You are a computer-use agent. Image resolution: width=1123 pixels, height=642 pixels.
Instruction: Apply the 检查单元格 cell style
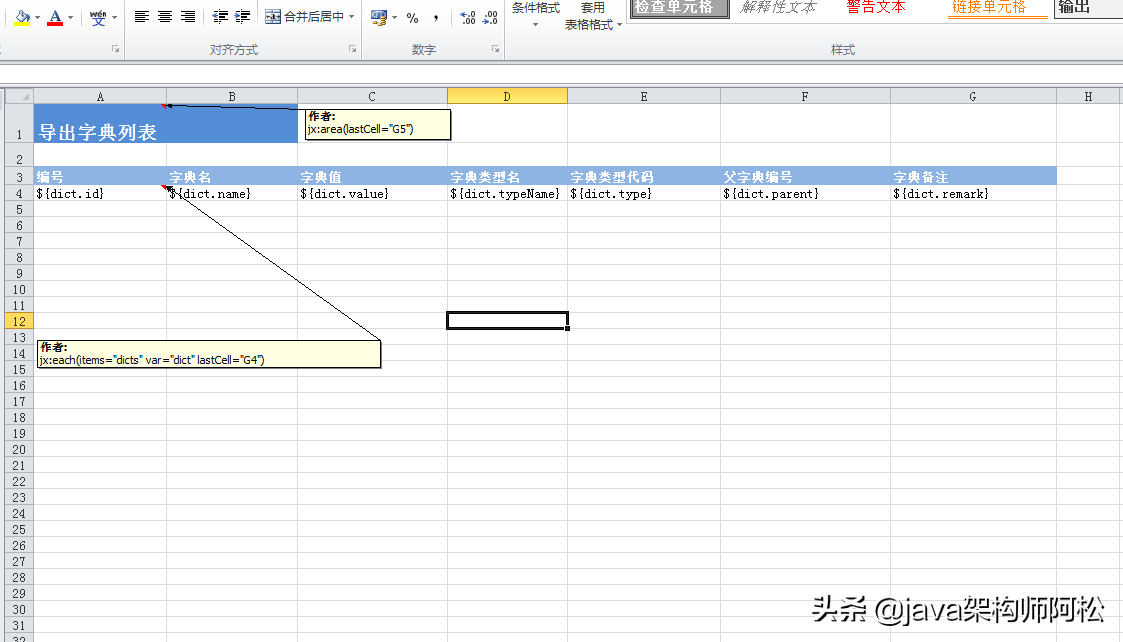click(x=679, y=8)
